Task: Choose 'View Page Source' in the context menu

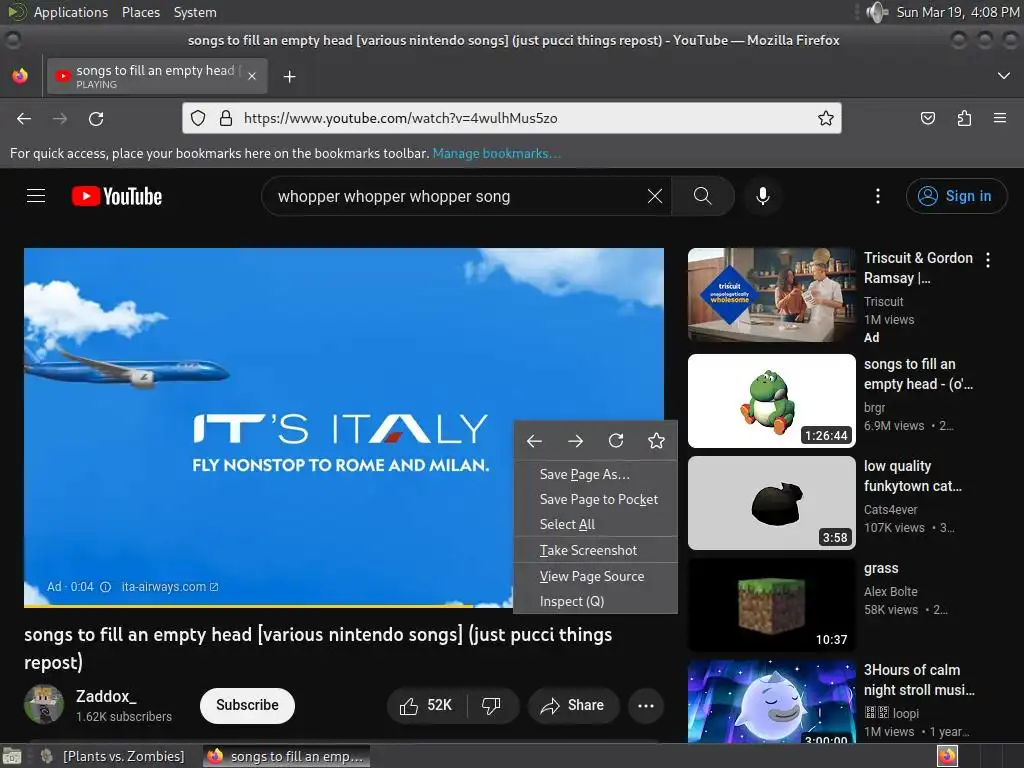Action: (x=596, y=576)
